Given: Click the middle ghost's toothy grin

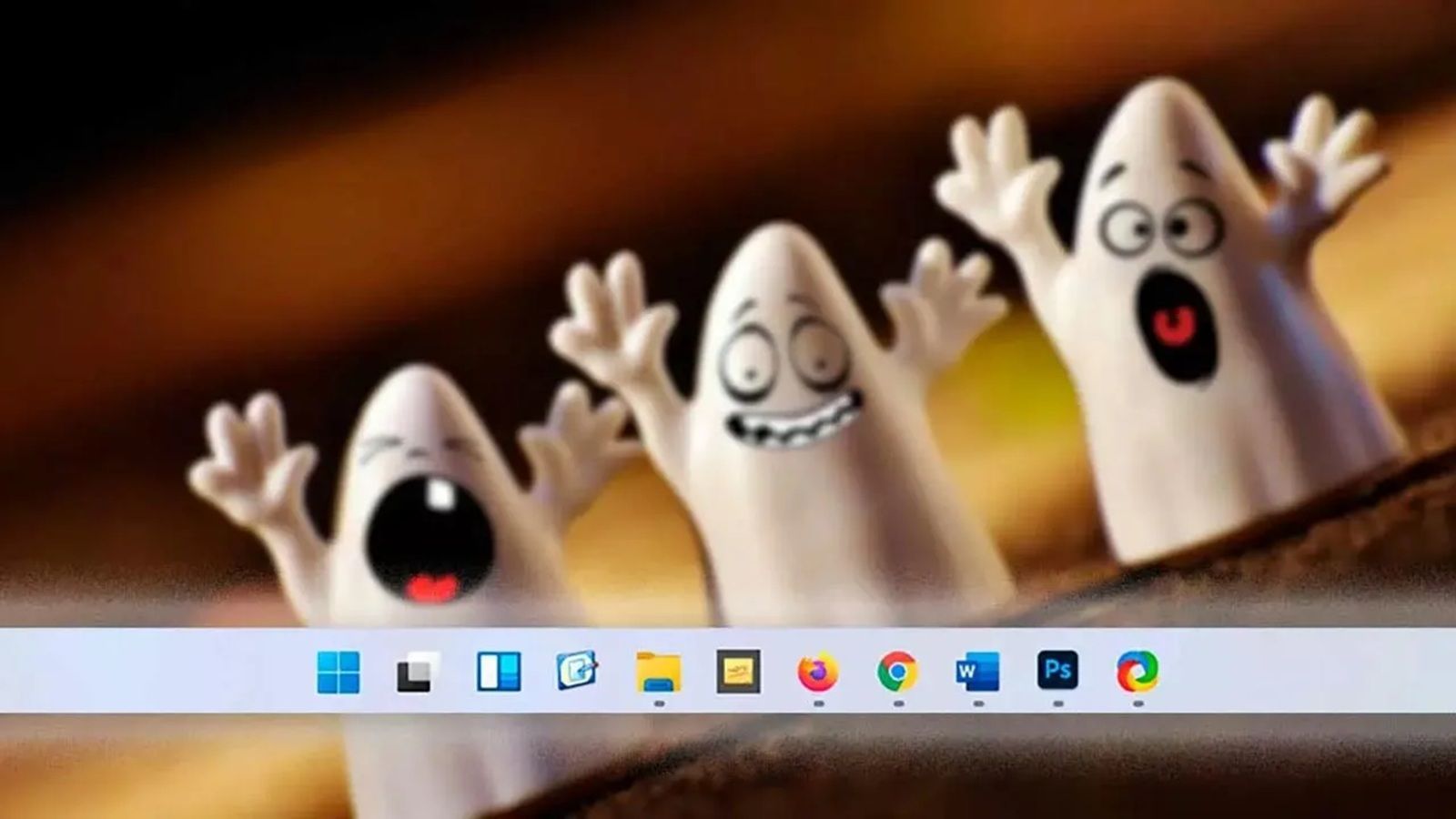Looking at the screenshot, I should (790, 425).
